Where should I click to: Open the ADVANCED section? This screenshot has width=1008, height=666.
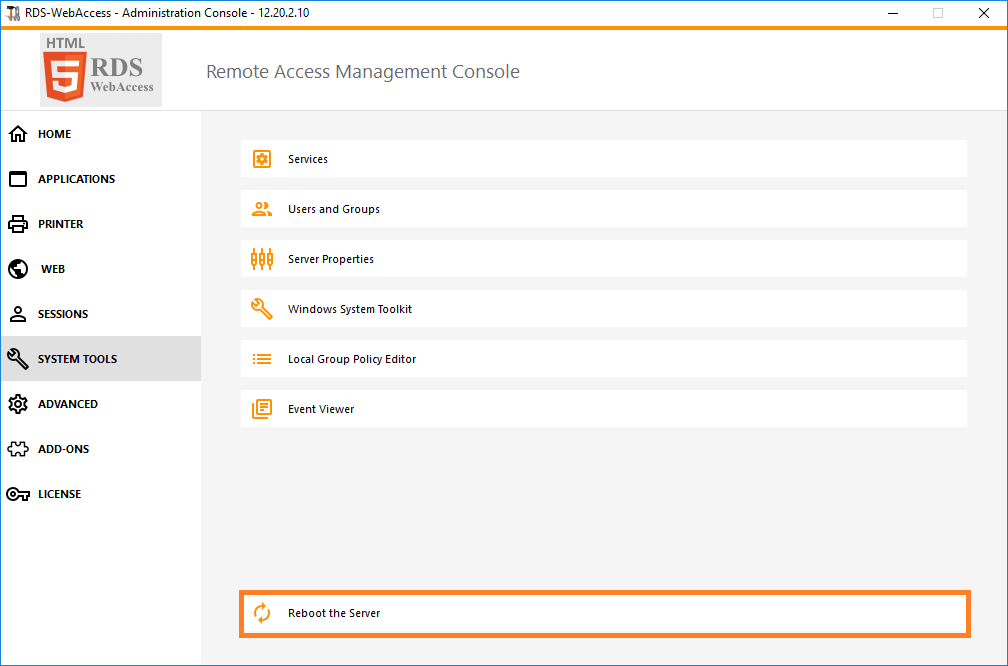click(x=101, y=404)
